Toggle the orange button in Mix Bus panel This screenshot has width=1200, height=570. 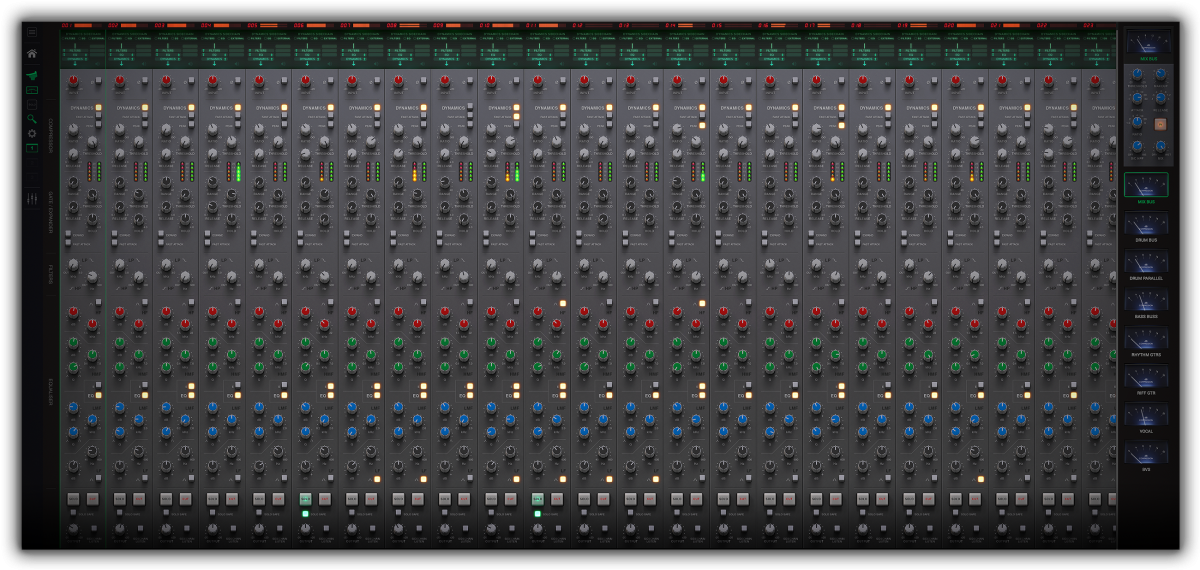coord(1161,124)
